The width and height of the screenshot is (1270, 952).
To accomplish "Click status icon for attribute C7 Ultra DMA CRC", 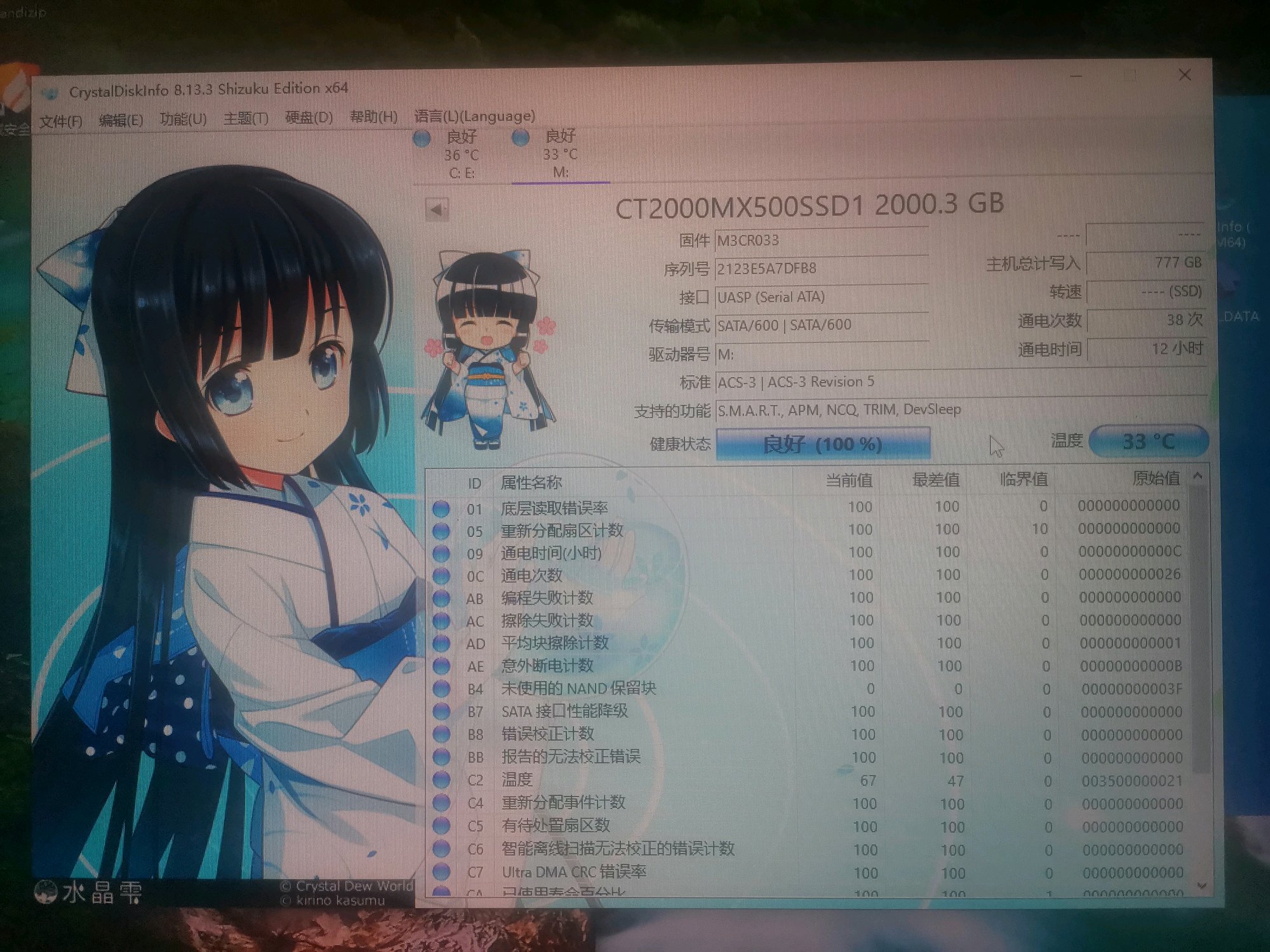I will 441,872.
